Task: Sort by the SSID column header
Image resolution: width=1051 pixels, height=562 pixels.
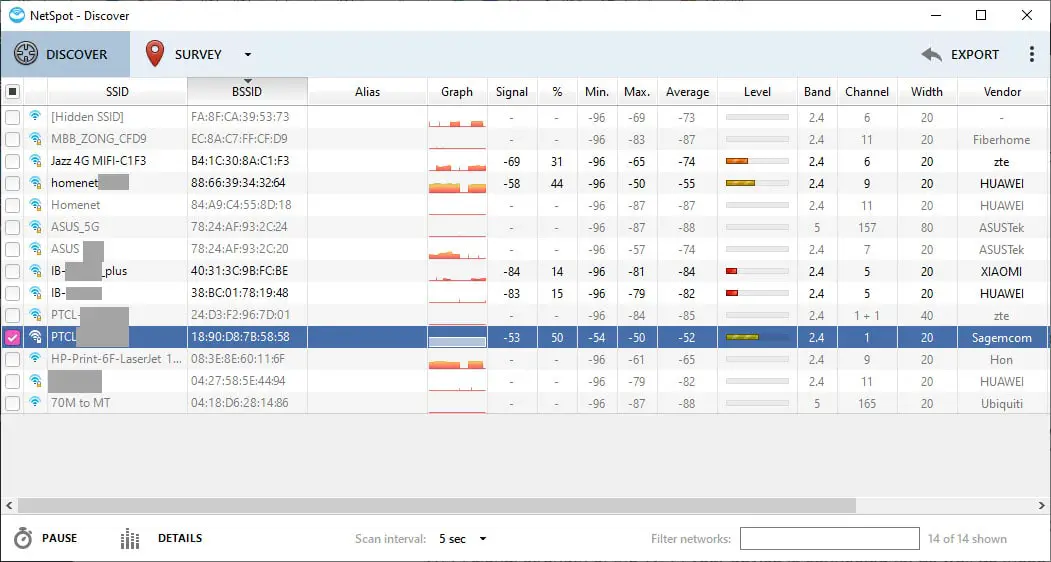Action: 117,92
